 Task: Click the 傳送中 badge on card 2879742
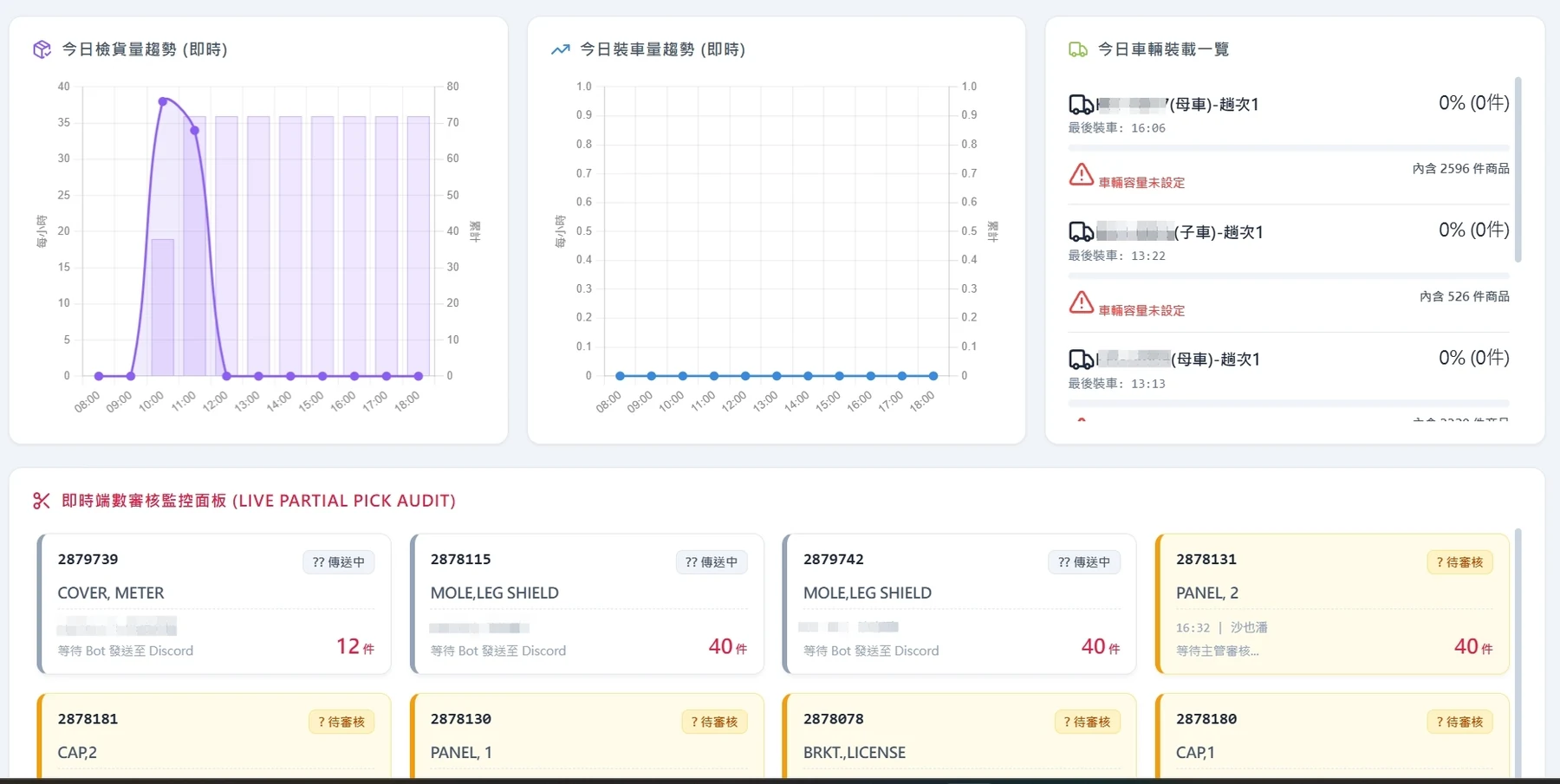[1083, 562]
